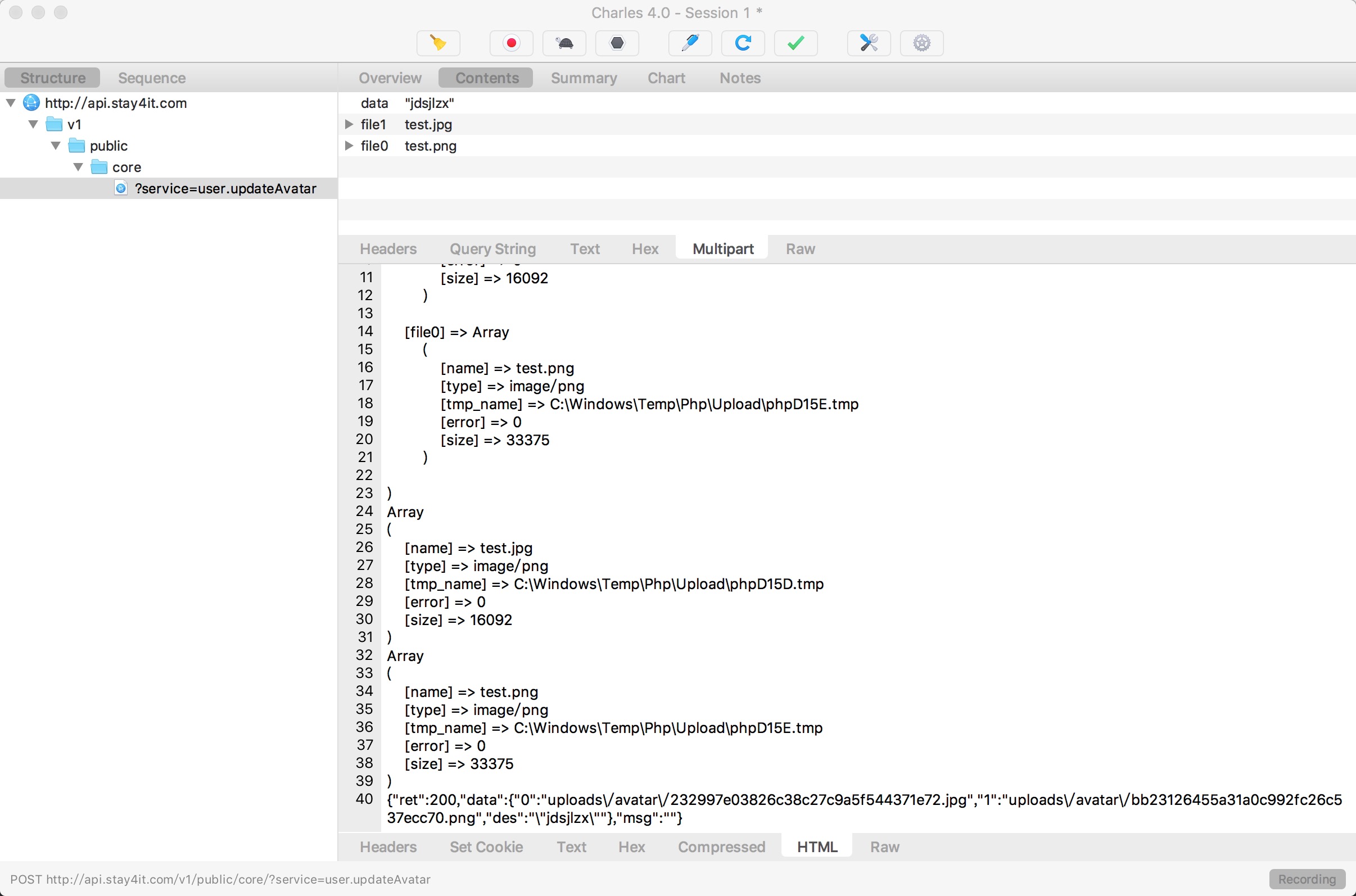
Task: Click the [type] => image/png on line 17
Action: (x=513, y=386)
